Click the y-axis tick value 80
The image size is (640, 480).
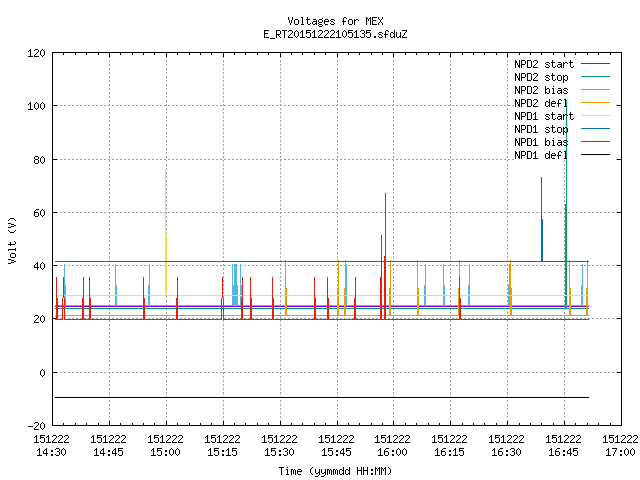click(39, 160)
